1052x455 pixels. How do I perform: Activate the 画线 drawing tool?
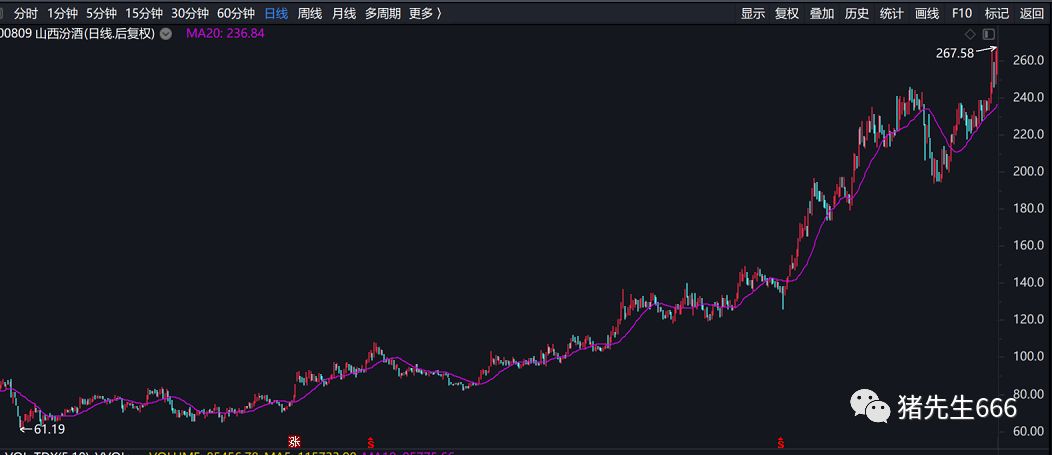coord(927,13)
